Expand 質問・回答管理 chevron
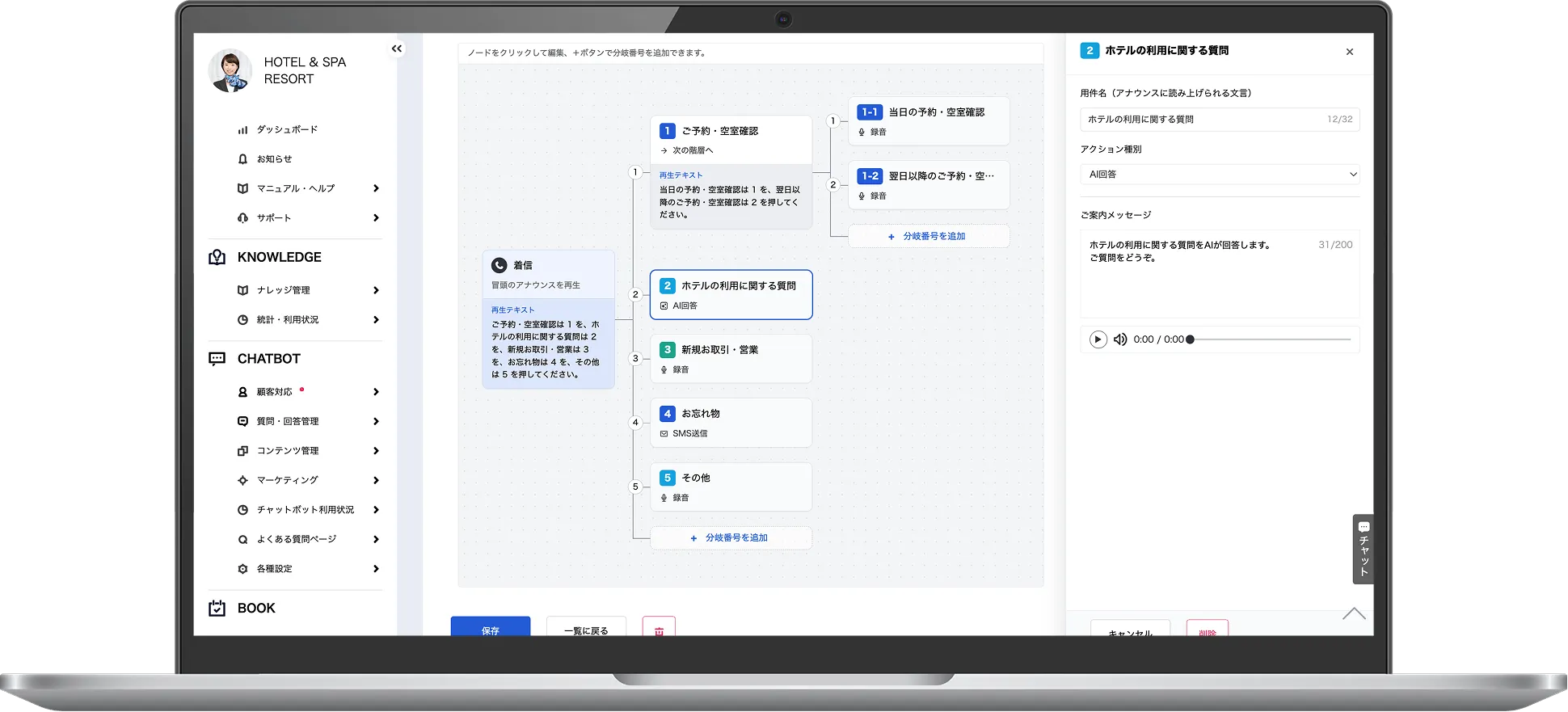 (376, 421)
